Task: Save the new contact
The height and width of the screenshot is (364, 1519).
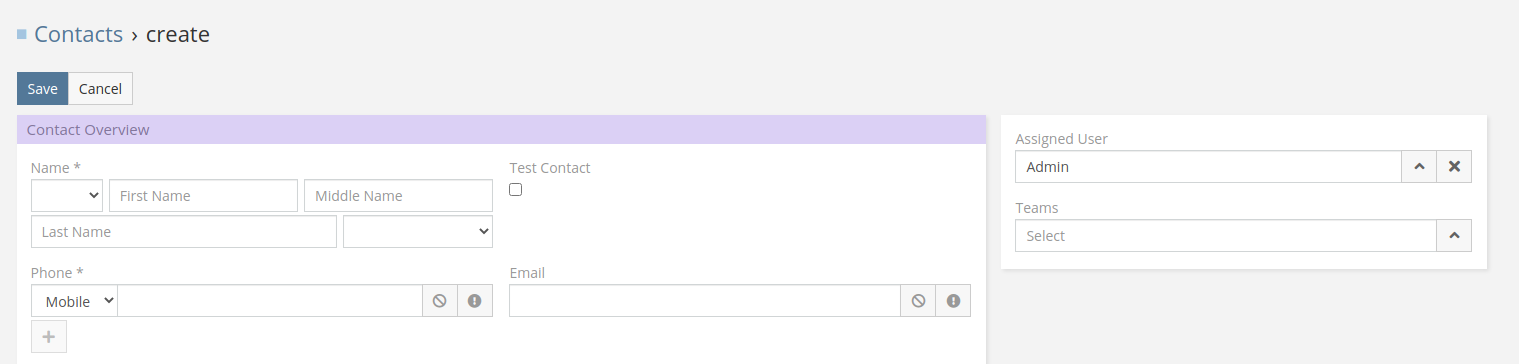Action: click(43, 88)
